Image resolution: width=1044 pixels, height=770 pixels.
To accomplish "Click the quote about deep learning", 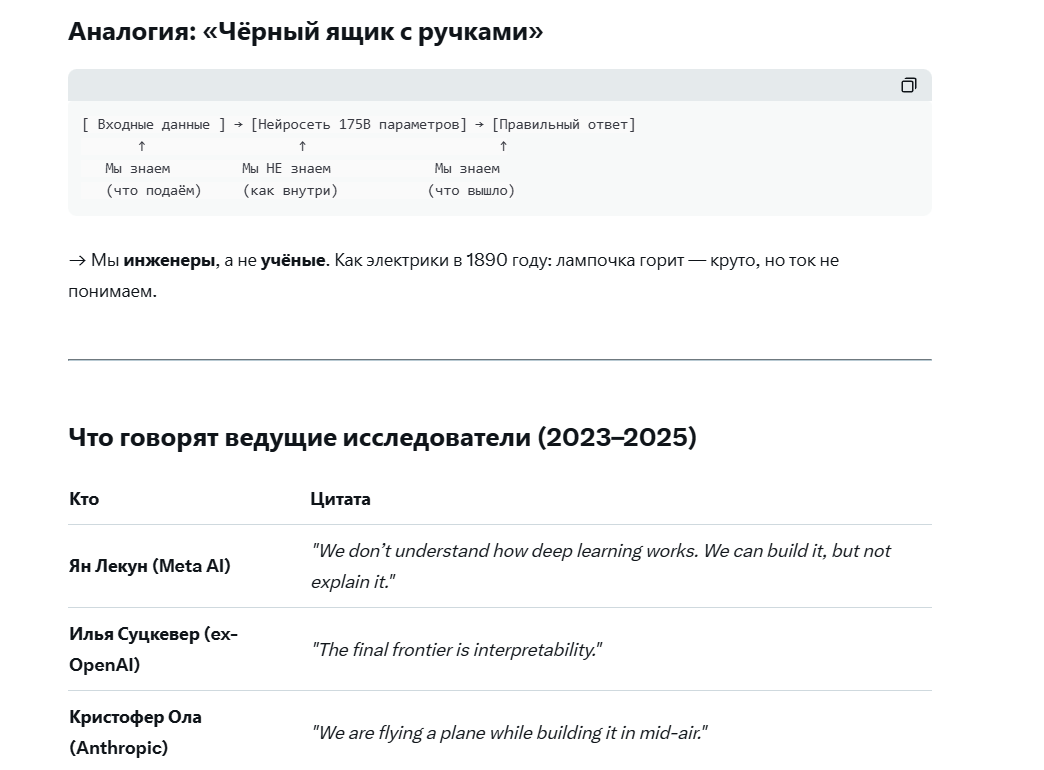I will (600, 565).
